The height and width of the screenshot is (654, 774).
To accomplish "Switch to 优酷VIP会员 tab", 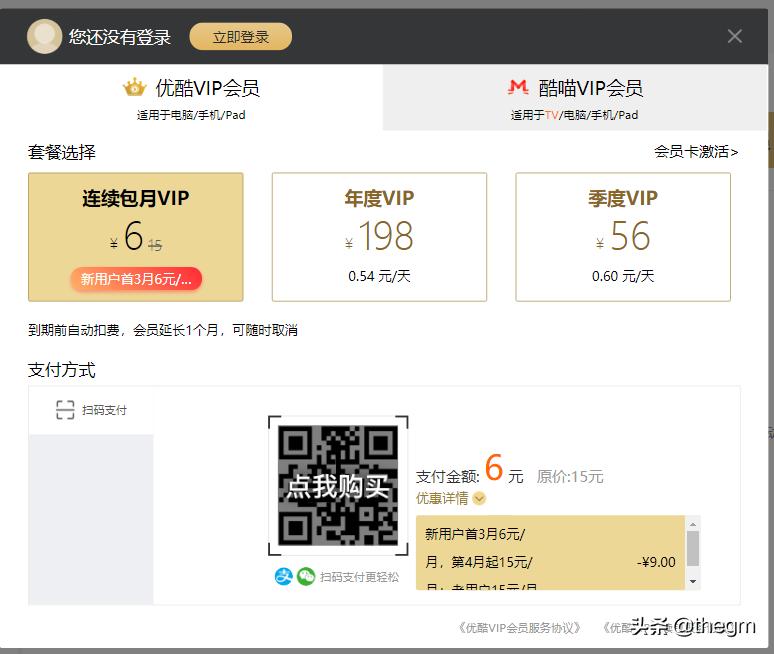I will 192,98.
